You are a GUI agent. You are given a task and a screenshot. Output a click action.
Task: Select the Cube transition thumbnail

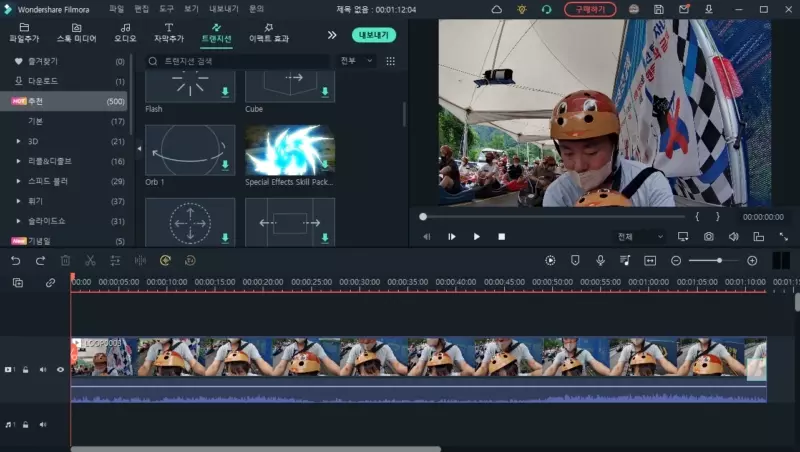pos(290,87)
